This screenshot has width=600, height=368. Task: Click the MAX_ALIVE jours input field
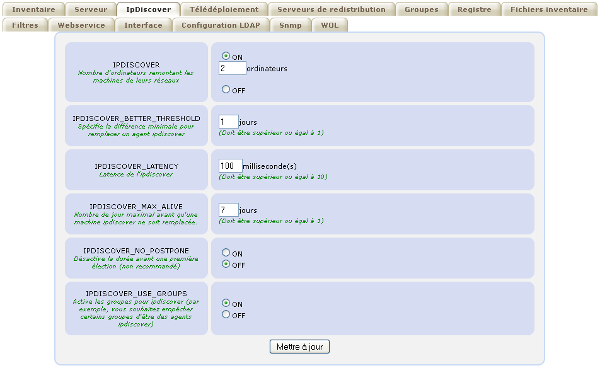[x=228, y=210]
